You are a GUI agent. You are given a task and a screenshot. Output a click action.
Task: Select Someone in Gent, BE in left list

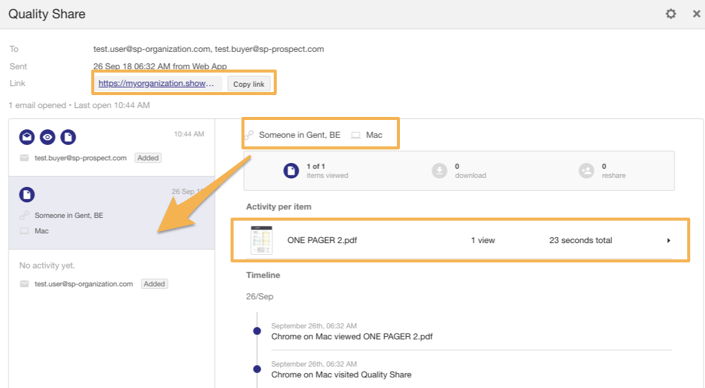pyautogui.click(x=69, y=215)
